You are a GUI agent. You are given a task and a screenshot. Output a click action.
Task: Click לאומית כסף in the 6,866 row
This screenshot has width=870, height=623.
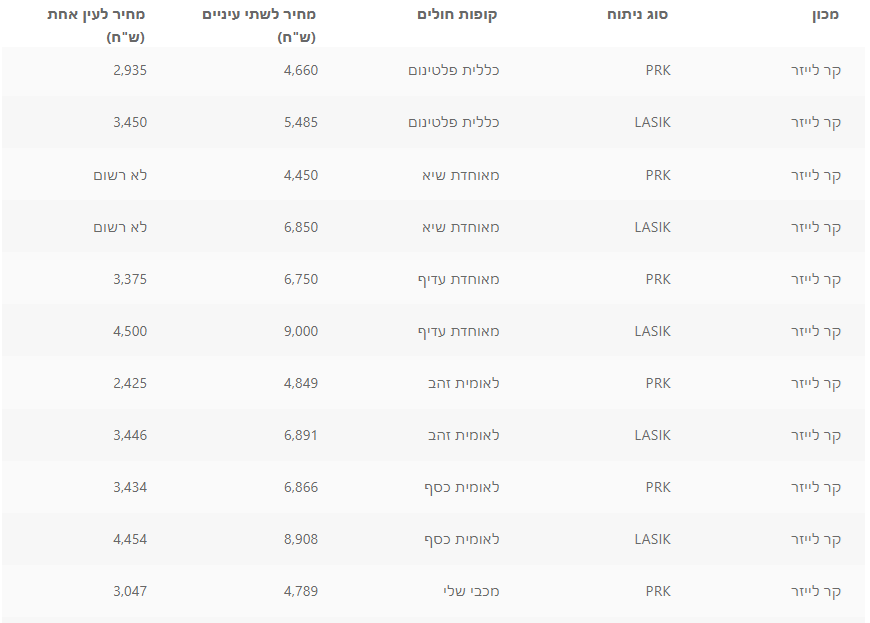click(462, 487)
